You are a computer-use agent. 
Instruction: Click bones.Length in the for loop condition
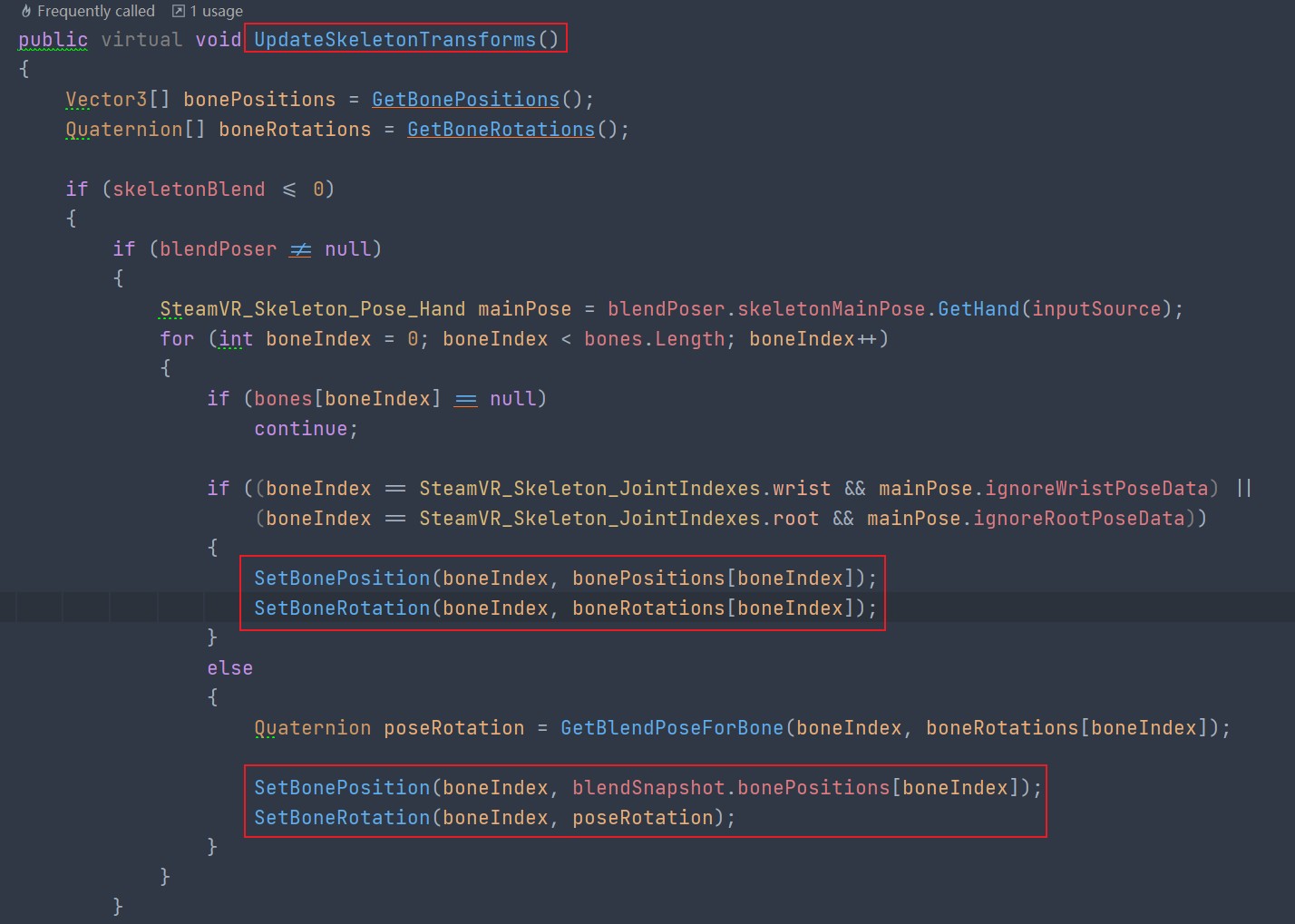(655, 338)
